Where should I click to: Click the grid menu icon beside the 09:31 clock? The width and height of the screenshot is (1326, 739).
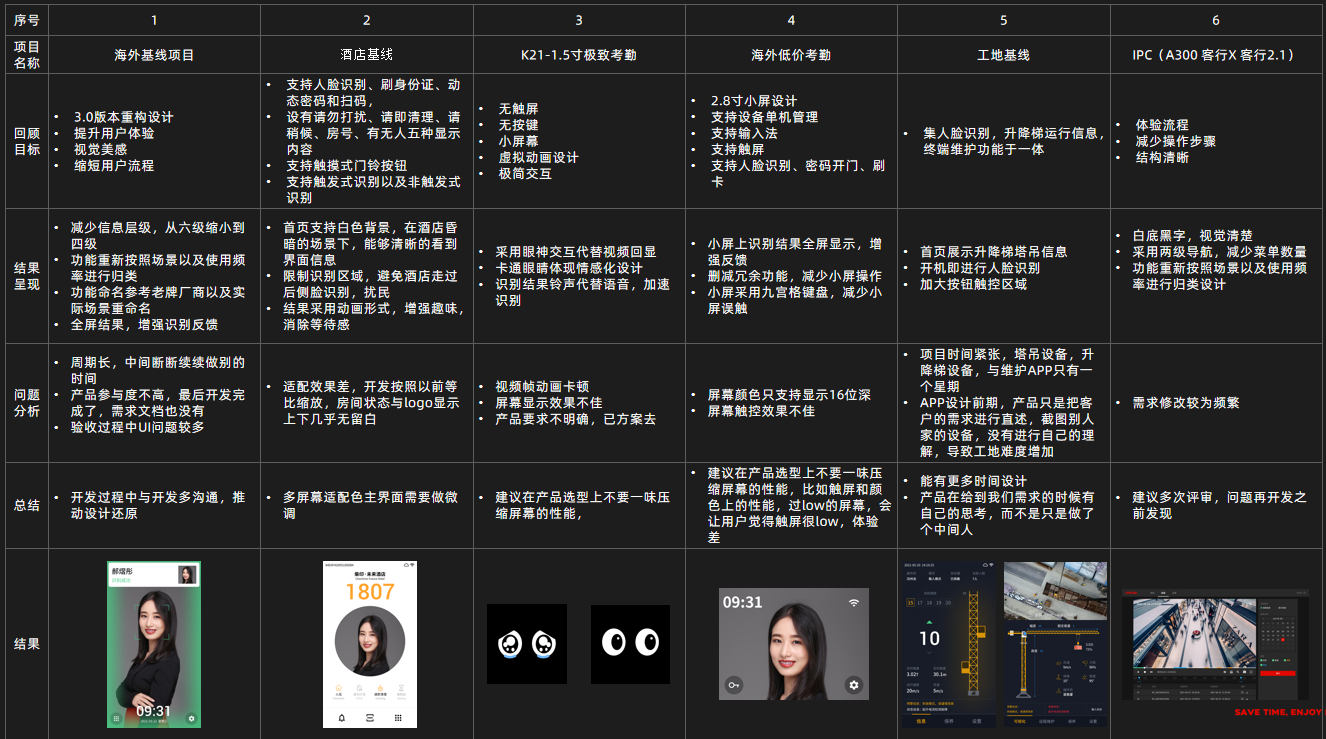tap(116, 718)
